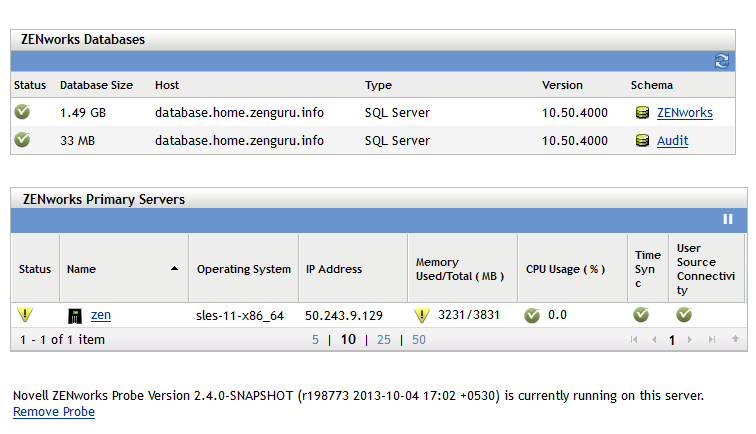756x434 pixels.
Task: Pause the Primary Servers panel refresh
Action: [x=728, y=219]
